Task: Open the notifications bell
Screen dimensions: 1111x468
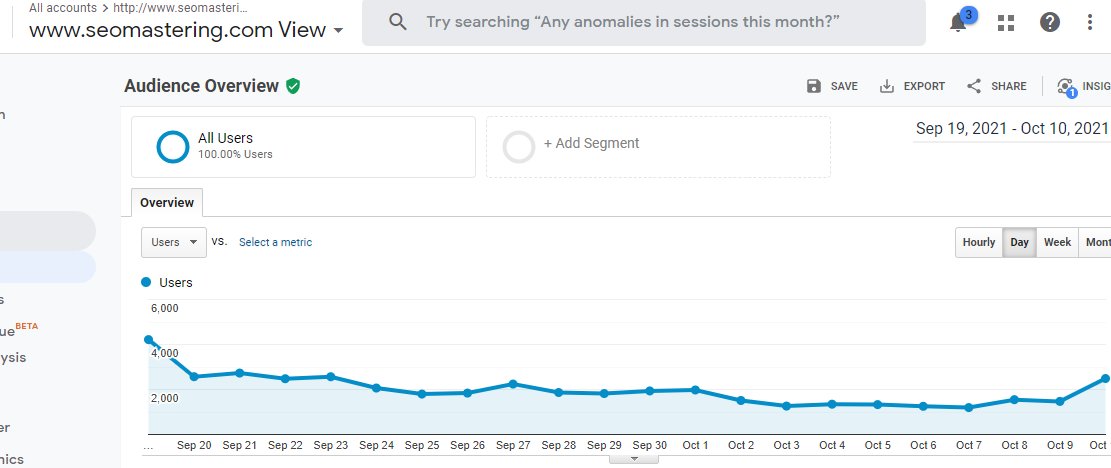Action: (x=958, y=22)
